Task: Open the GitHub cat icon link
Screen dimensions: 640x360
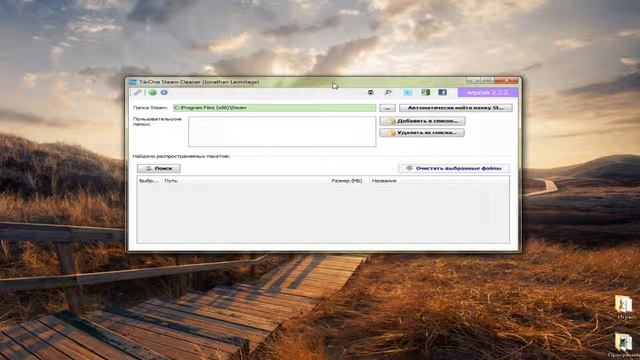Action: (x=371, y=93)
